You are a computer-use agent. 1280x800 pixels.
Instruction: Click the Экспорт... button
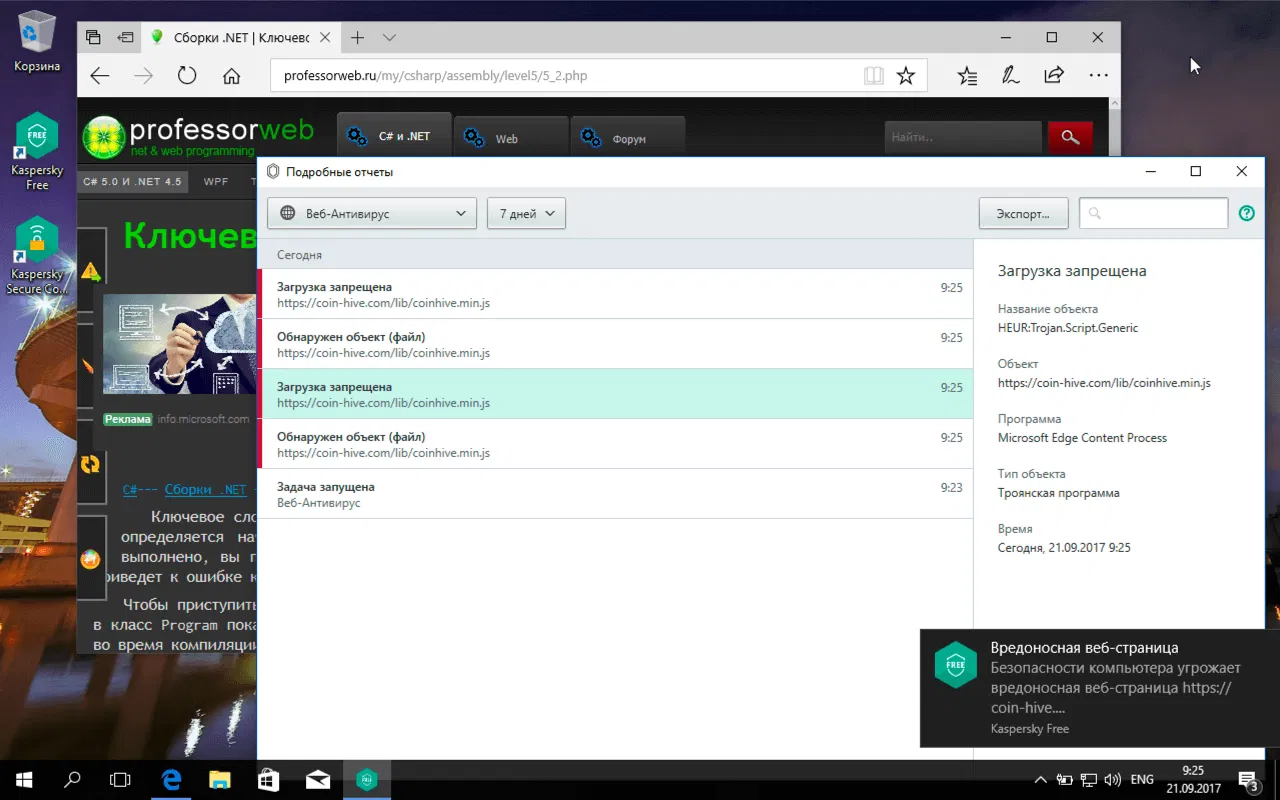click(x=1023, y=212)
